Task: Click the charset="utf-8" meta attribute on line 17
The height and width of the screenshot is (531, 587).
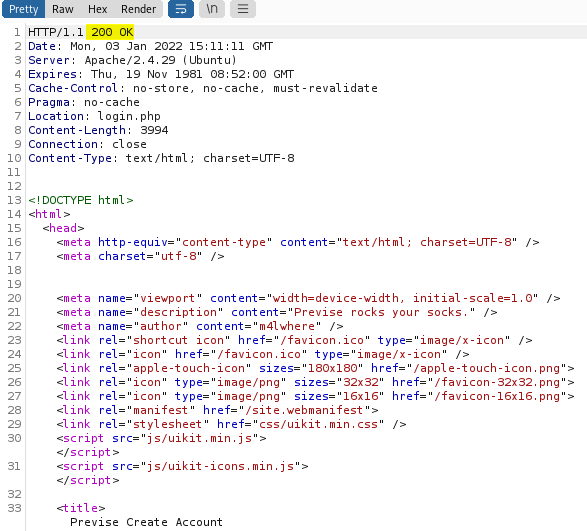Action: click(x=150, y=257)
